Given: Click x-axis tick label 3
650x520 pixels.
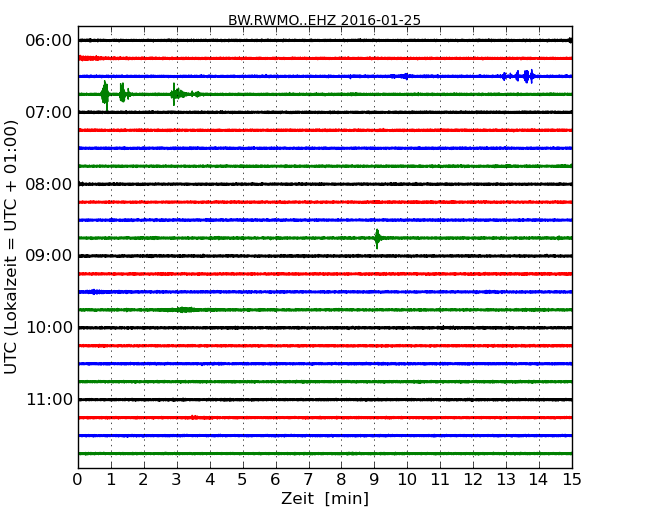Looking at the screenshot, I should 177,480.
